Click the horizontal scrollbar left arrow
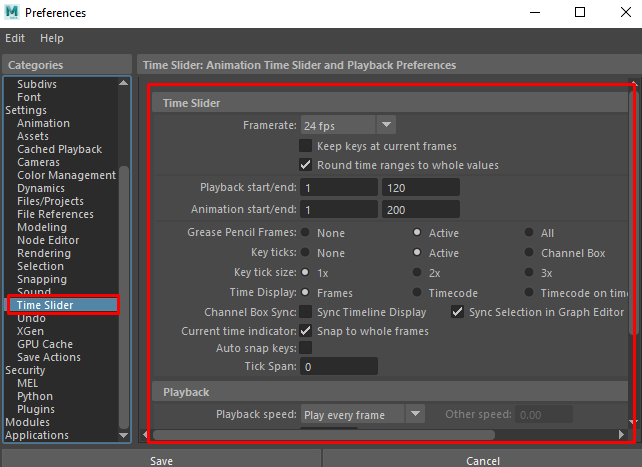The height and width of the screenshot is (467, 642). [x=145, y=435]
